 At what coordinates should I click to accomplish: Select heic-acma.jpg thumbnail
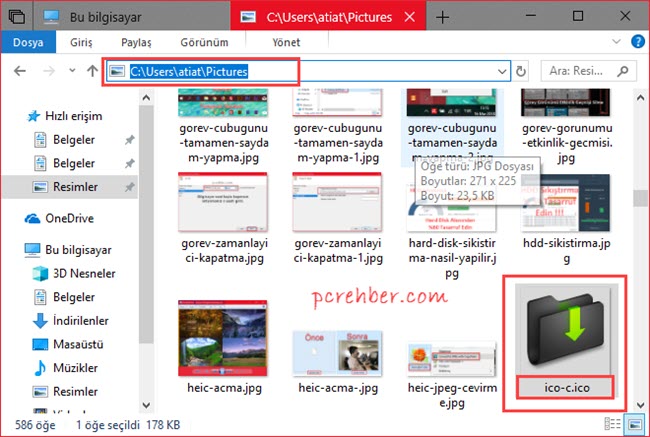(223, 338)
